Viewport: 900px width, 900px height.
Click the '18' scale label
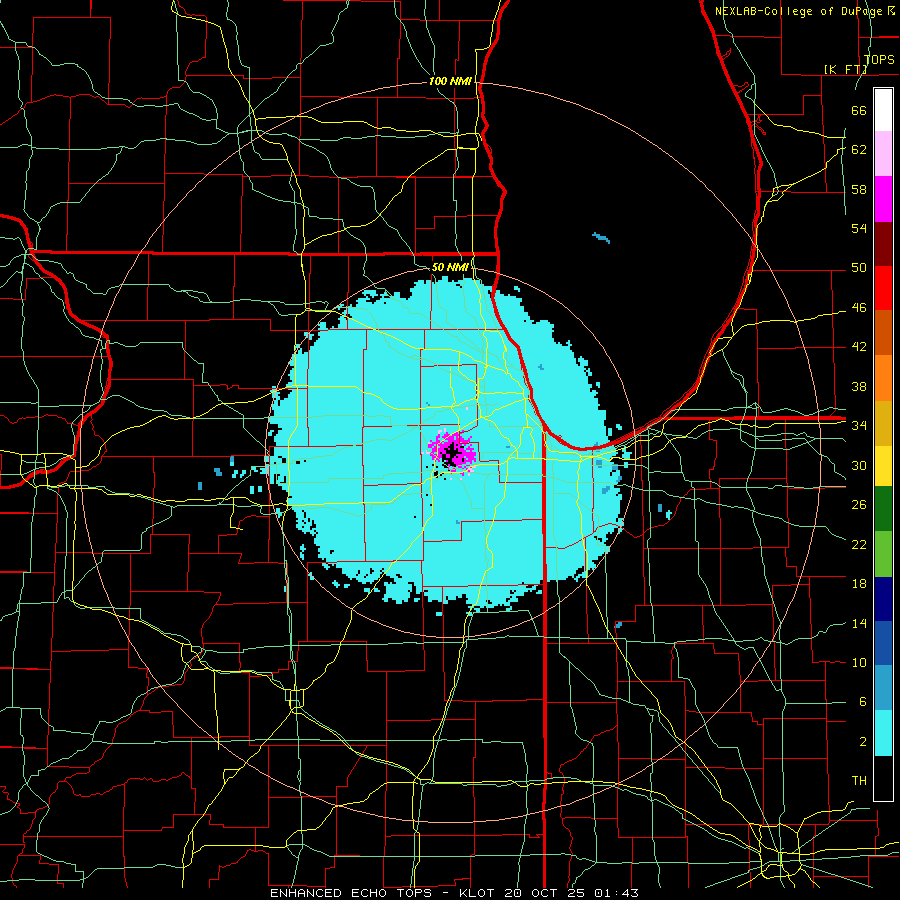click(x=859, y=584)
